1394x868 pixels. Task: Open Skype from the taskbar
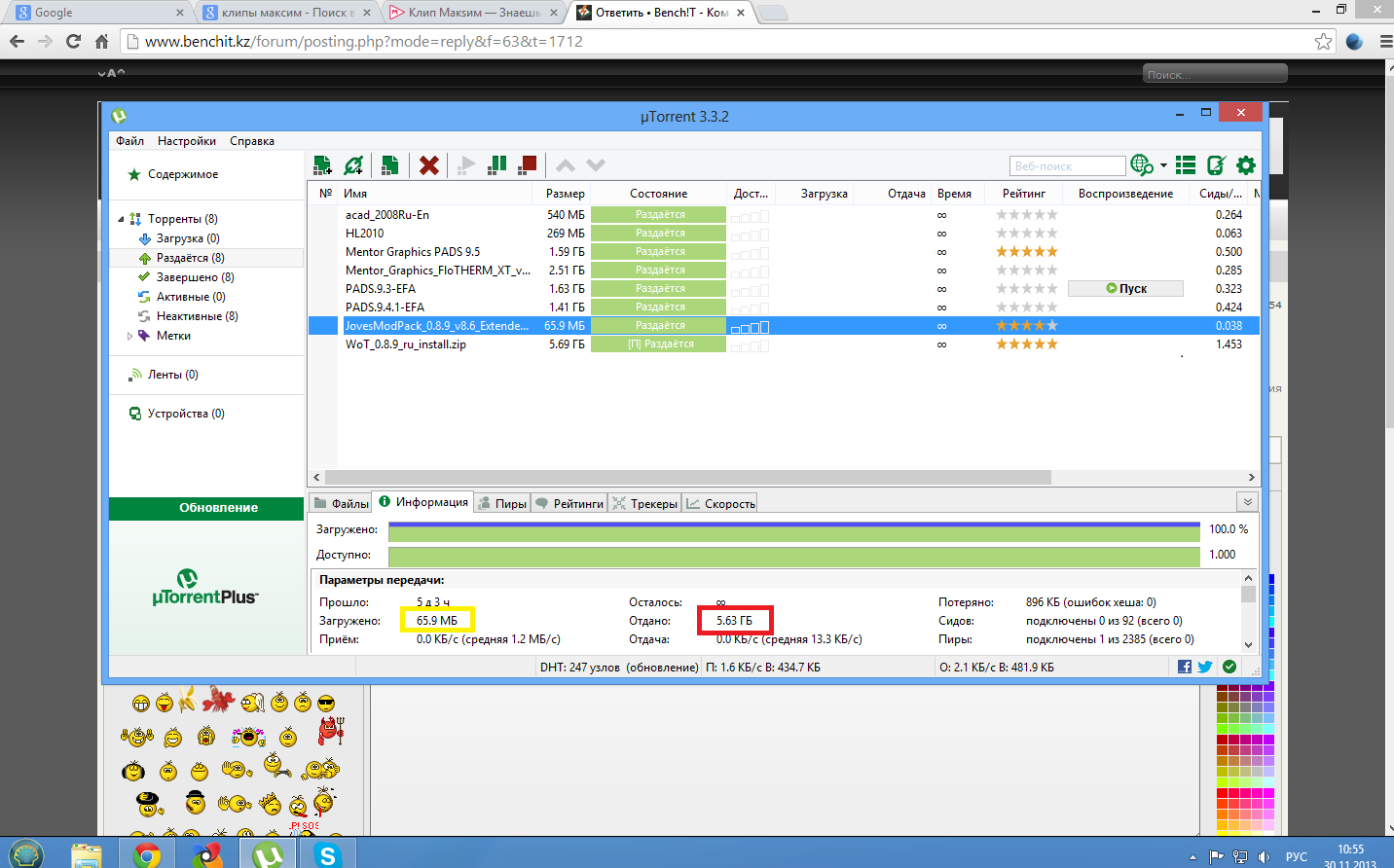(327, 855)
